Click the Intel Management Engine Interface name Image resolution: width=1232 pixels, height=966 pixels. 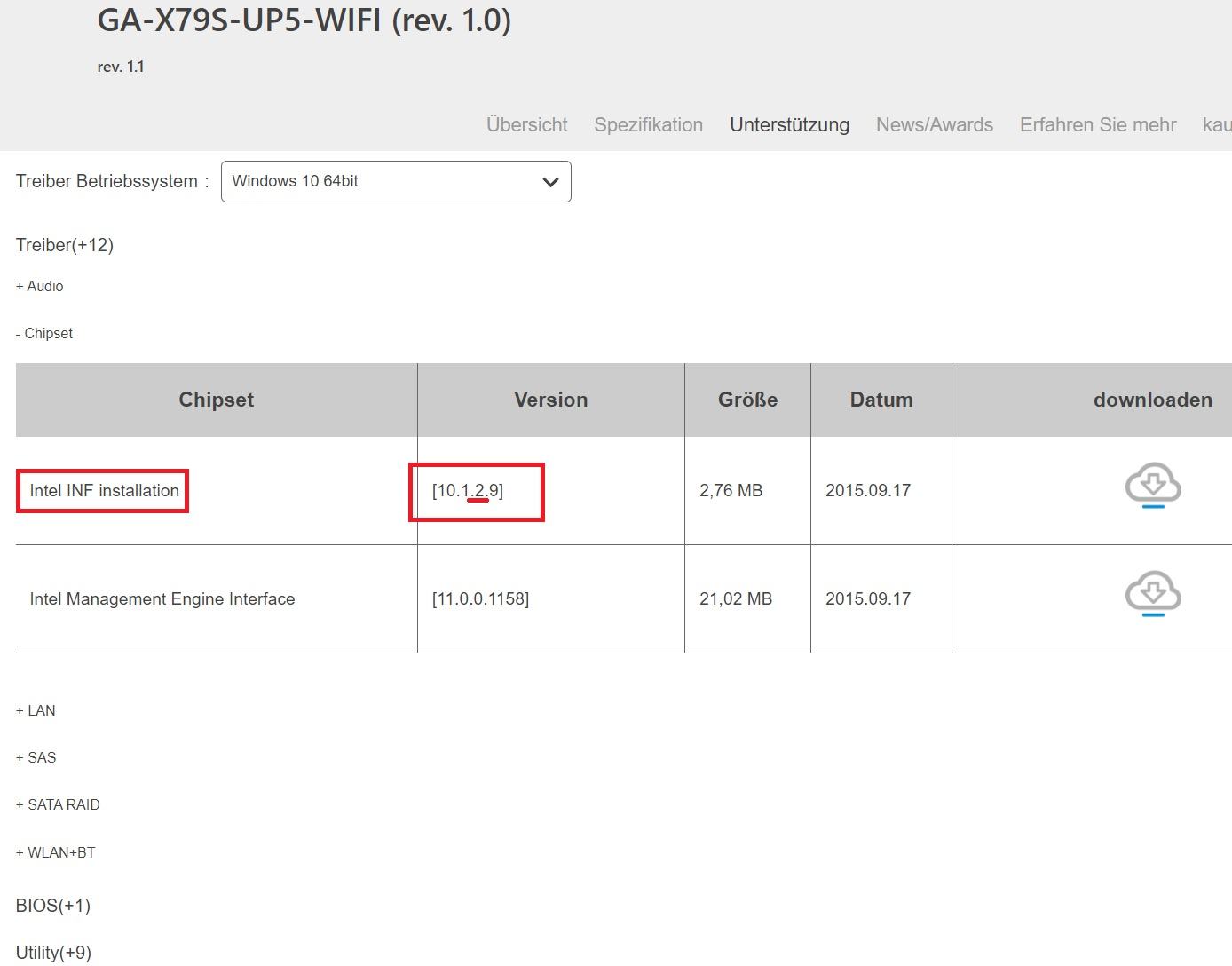coord(162,598)
